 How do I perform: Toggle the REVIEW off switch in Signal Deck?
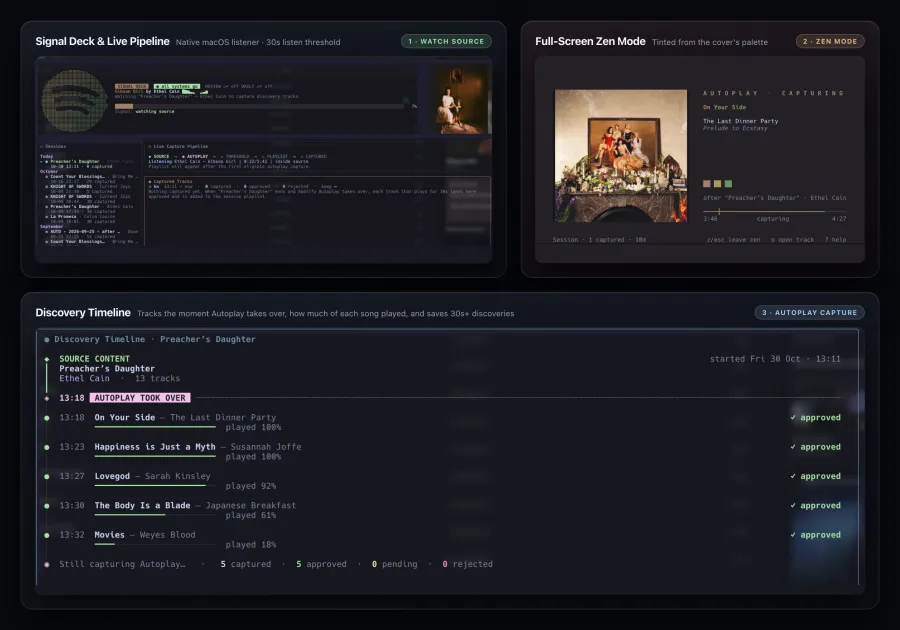pos(222,86)
